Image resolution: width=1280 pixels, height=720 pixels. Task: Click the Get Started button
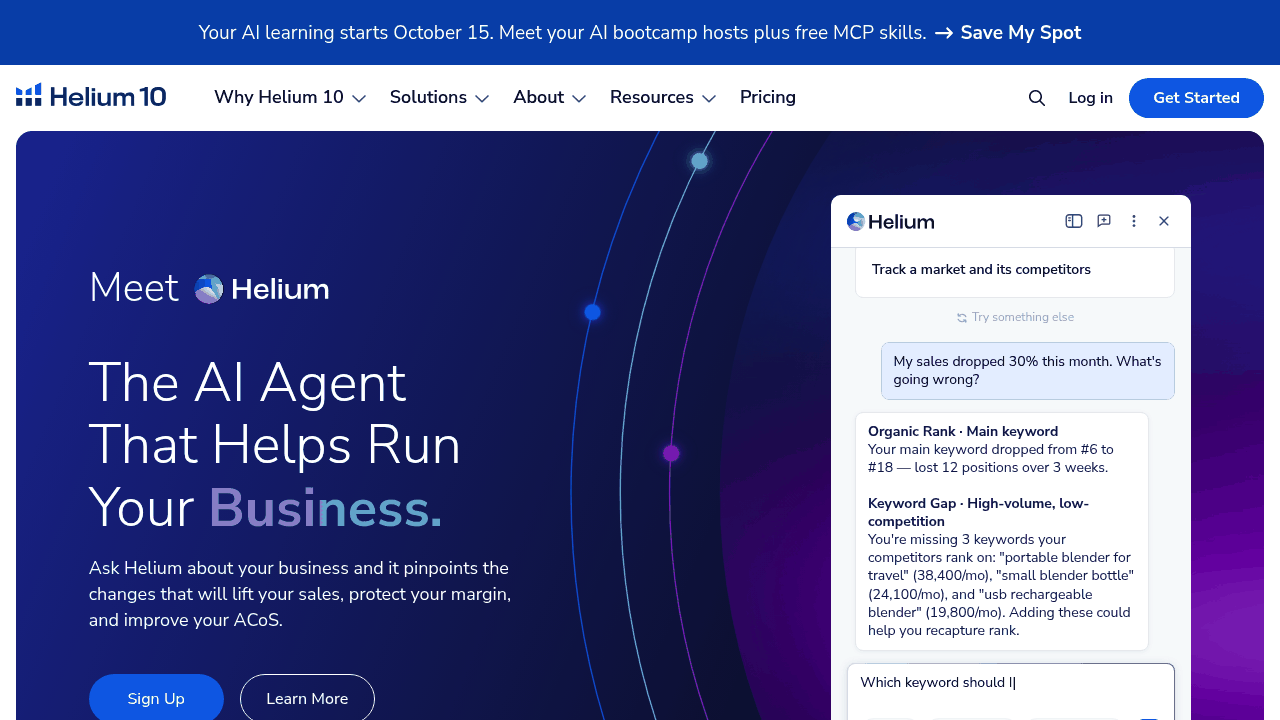pos(1196,98)
